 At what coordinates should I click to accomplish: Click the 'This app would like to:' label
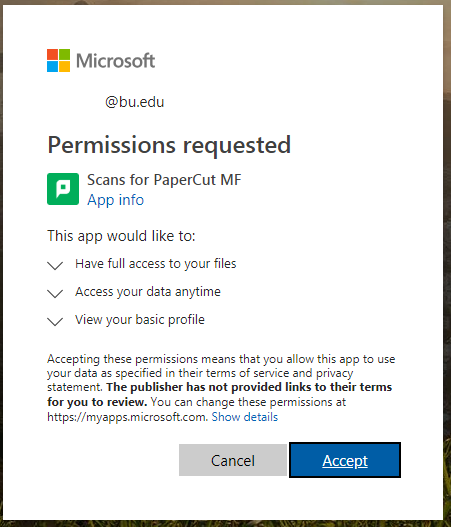click(x=121, y=236)
